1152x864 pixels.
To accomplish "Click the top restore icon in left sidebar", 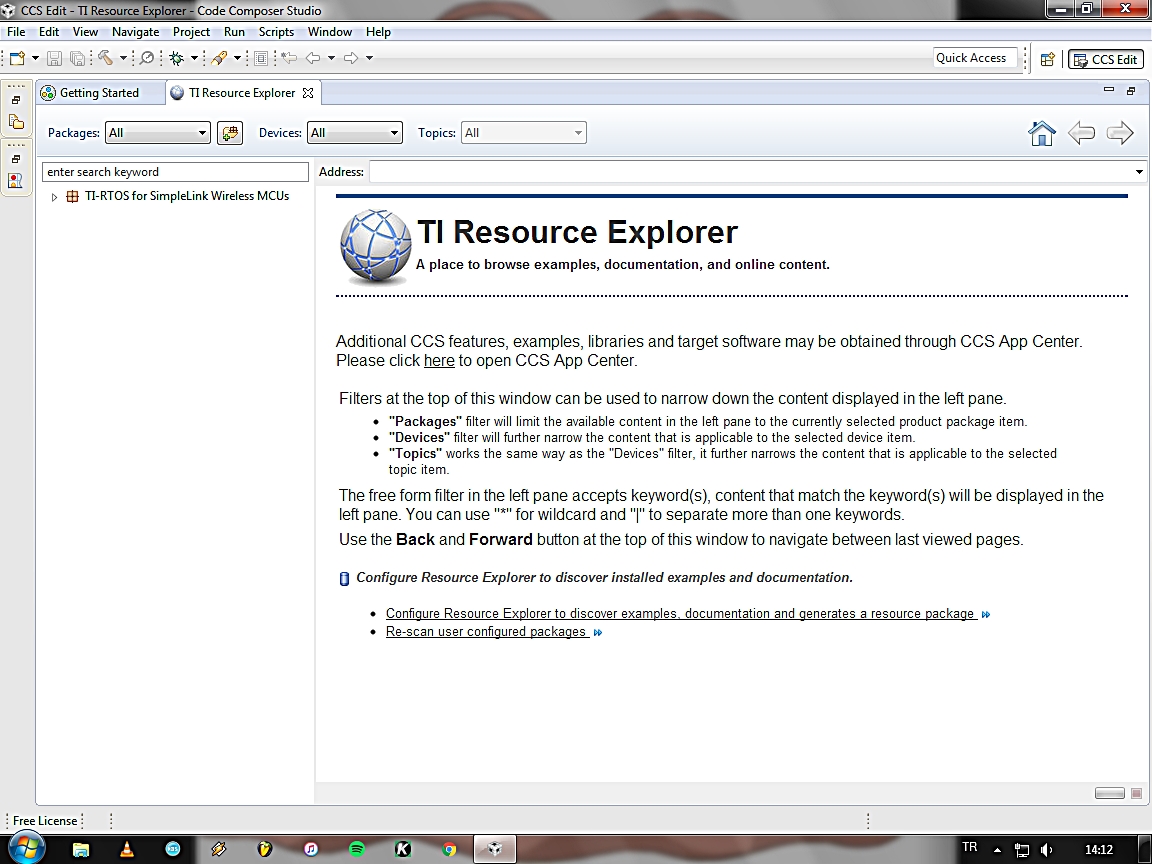I will pyautogui.click(x=16, y=100).
